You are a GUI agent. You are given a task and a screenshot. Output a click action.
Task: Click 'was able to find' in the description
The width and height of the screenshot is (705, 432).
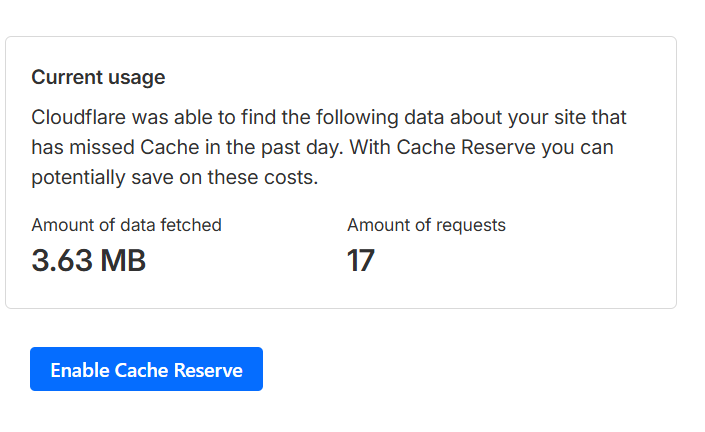pyautogui.click(x=194, y=117)
